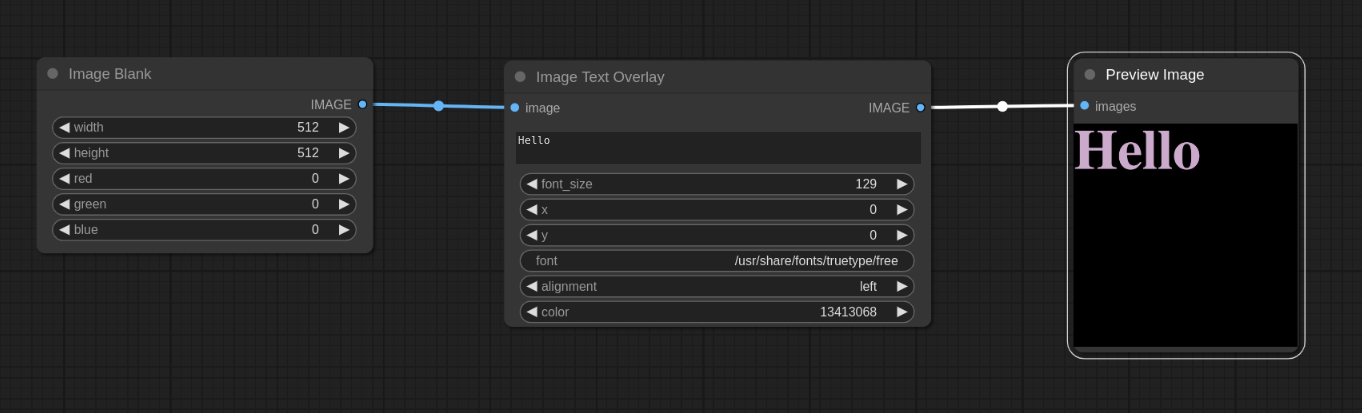Decrease red value with left arrow
This screenshot has height=413, width=1362.
click(64, 178)
